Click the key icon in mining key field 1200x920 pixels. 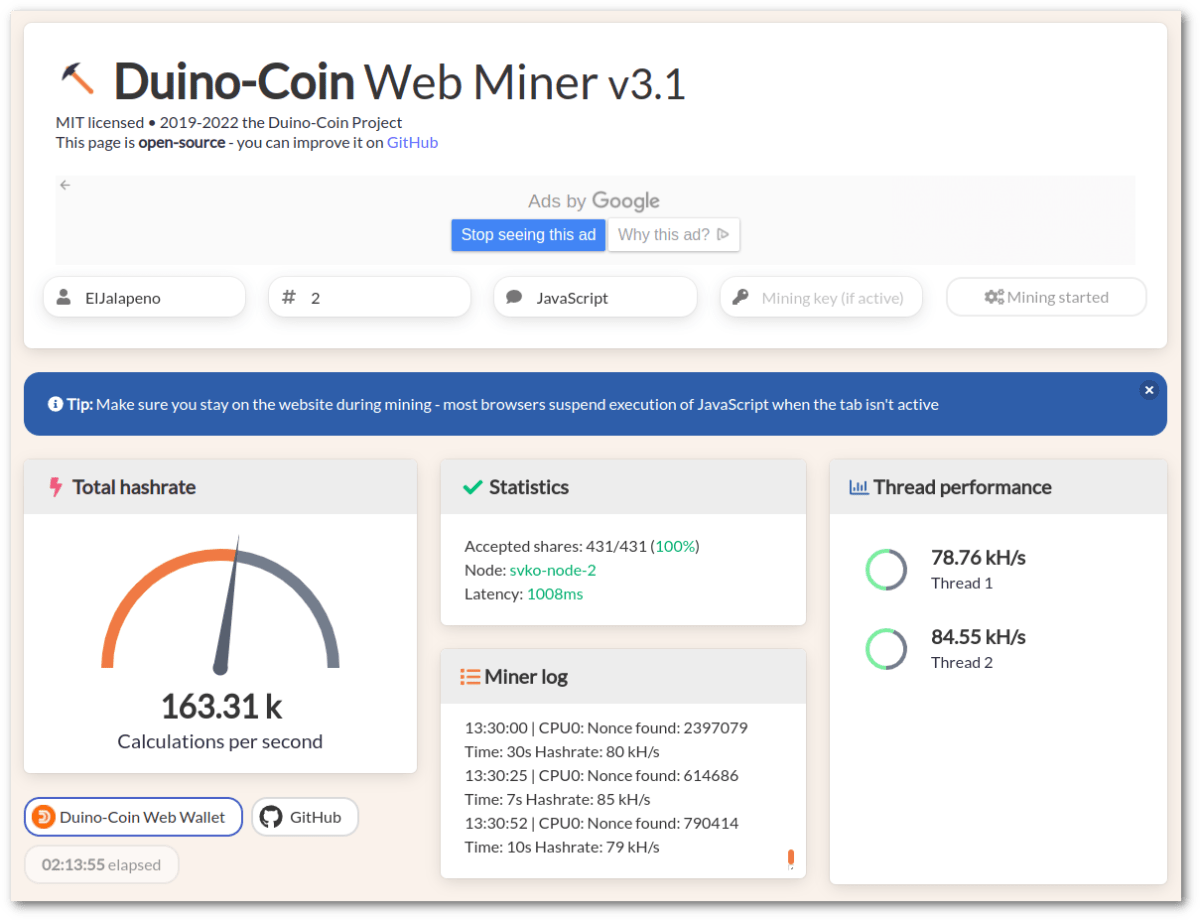pos(741,297)
